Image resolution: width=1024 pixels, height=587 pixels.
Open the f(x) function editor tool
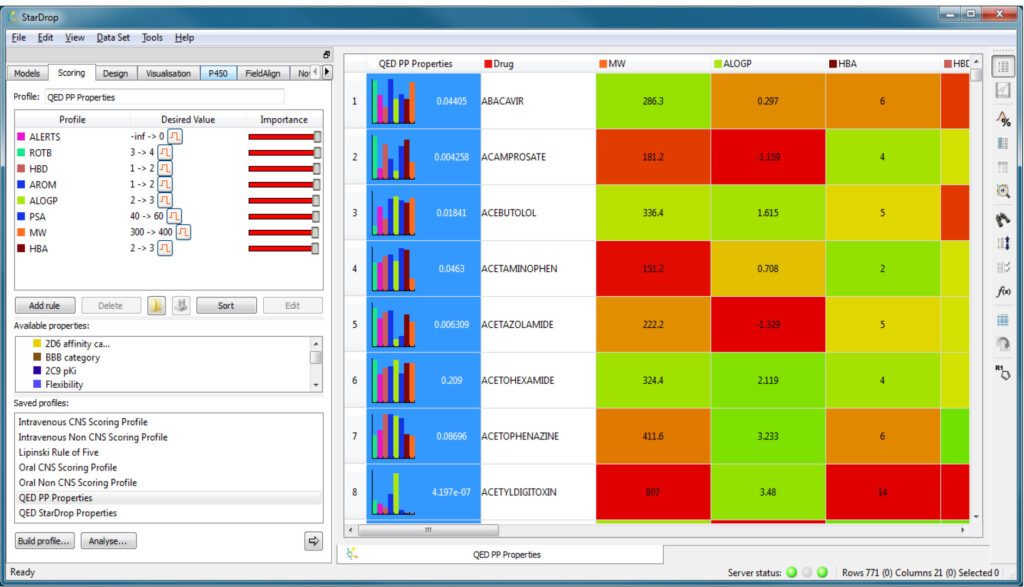point(1002,292)
